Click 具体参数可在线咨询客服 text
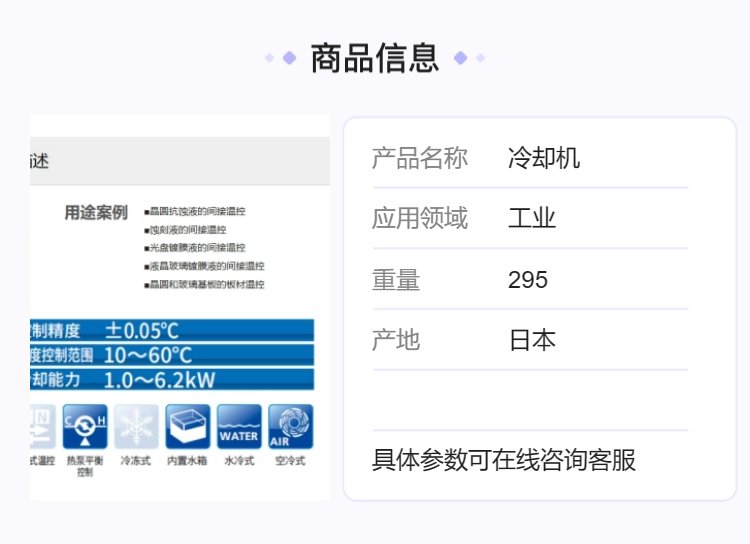750x544 pixels. point(504,460)
